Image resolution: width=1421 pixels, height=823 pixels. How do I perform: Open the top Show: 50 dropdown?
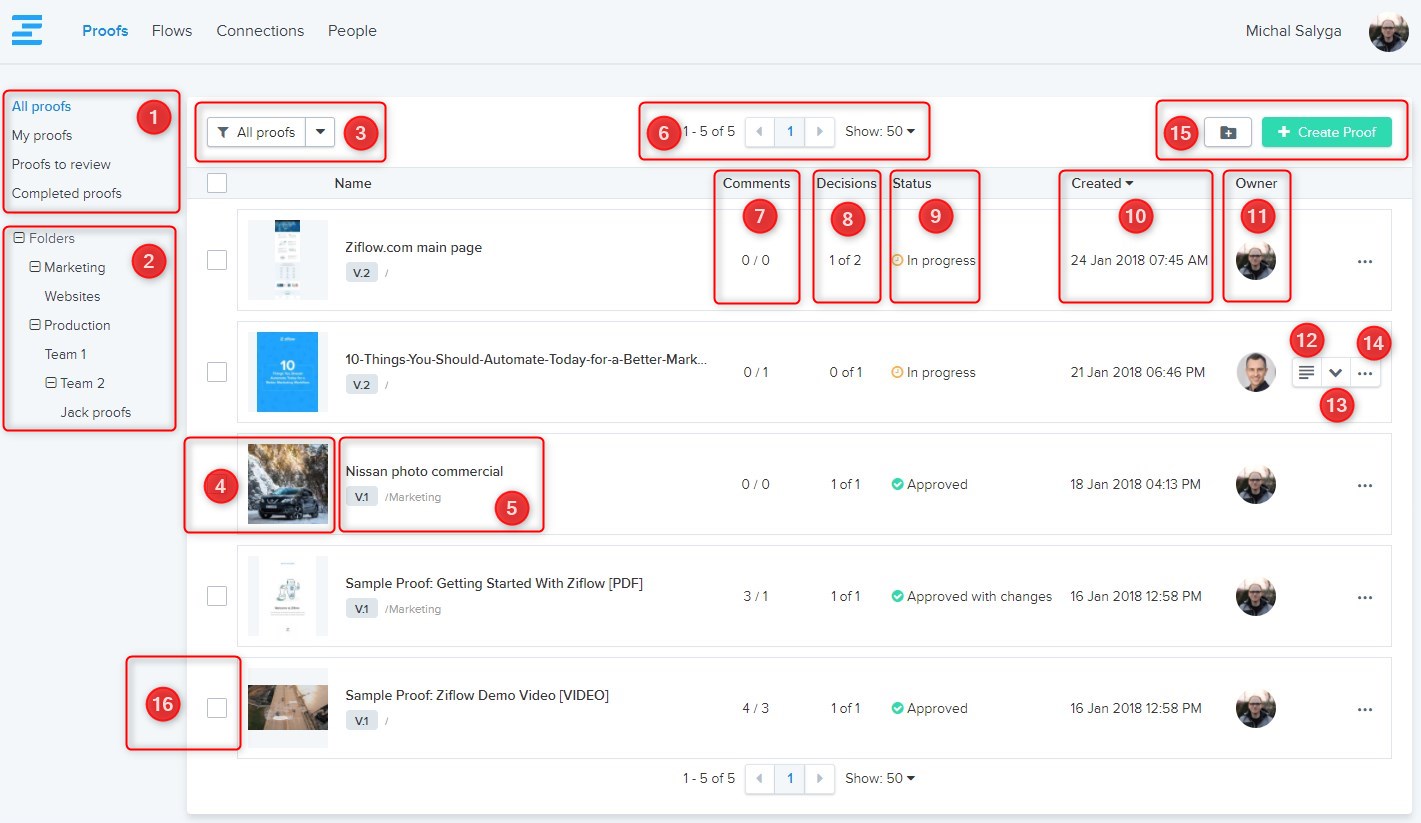coord(880,131)
